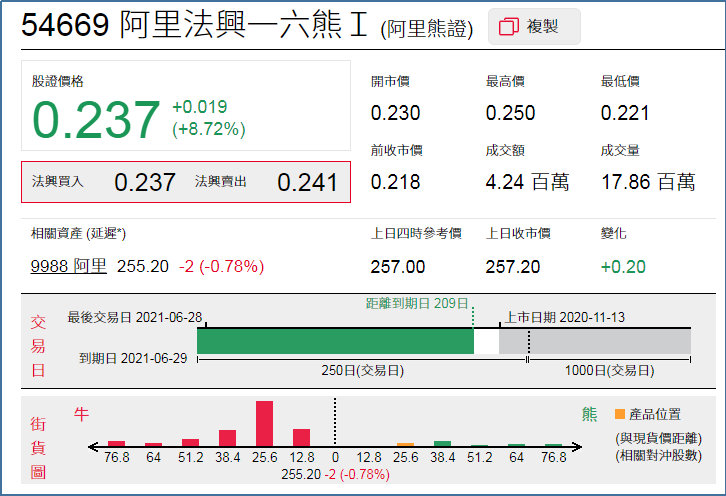Click the 最後交易日 2021-06-28 label
The image size is (726, 496).
click(135, 317)
